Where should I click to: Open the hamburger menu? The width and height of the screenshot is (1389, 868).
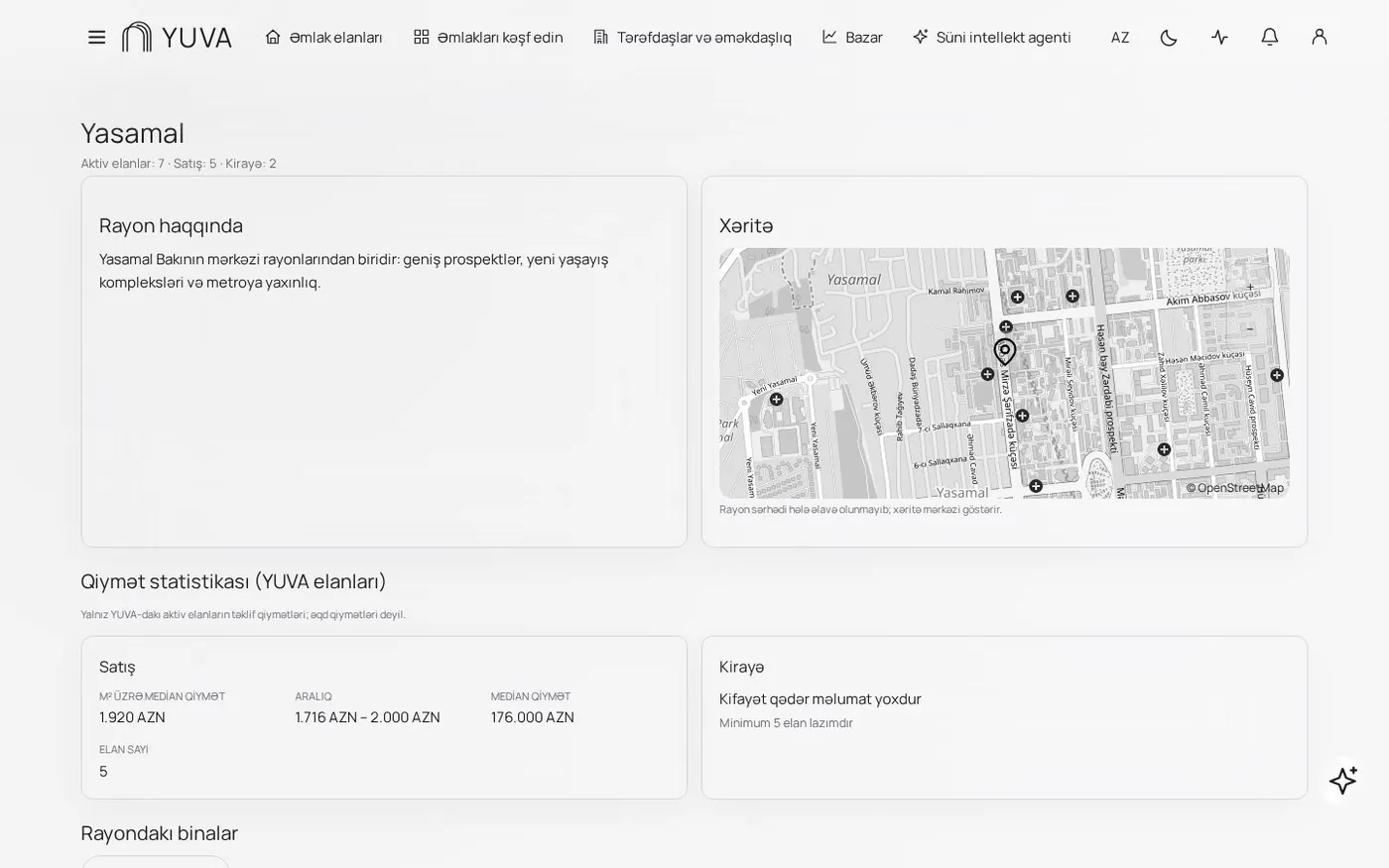pyautogui.click(x=96, y=37)
